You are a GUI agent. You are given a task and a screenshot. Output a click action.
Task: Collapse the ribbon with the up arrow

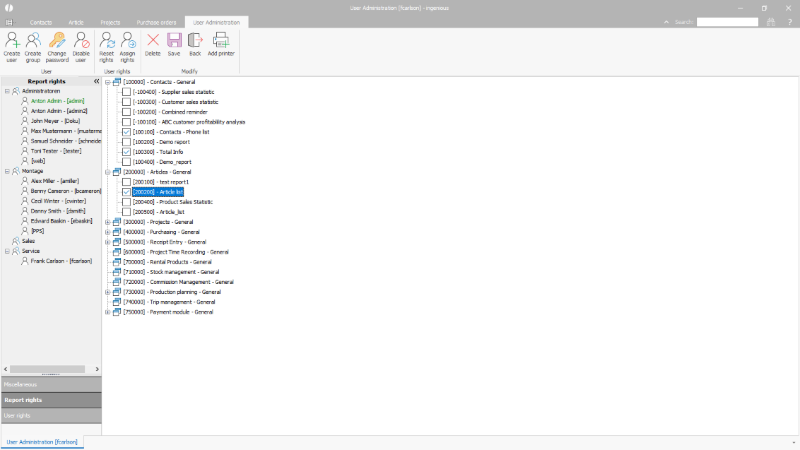click(x=666, y=22)
